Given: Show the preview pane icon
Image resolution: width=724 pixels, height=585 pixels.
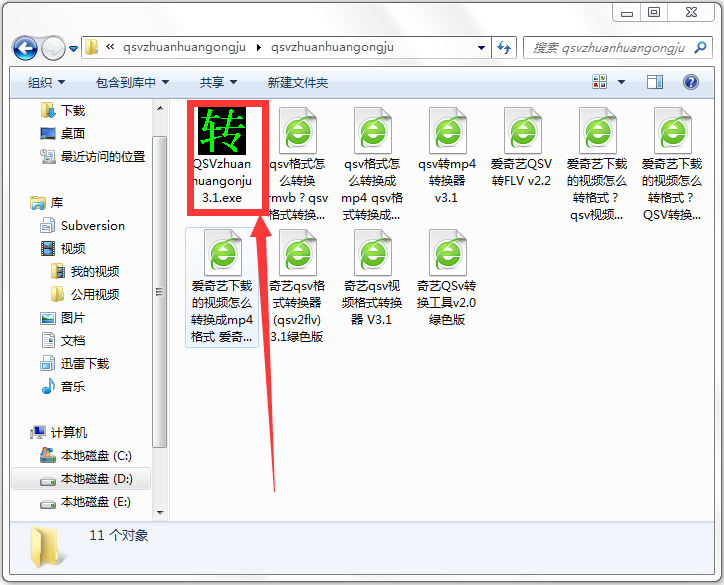Looking at the screenshot, I should pos(655,82).
